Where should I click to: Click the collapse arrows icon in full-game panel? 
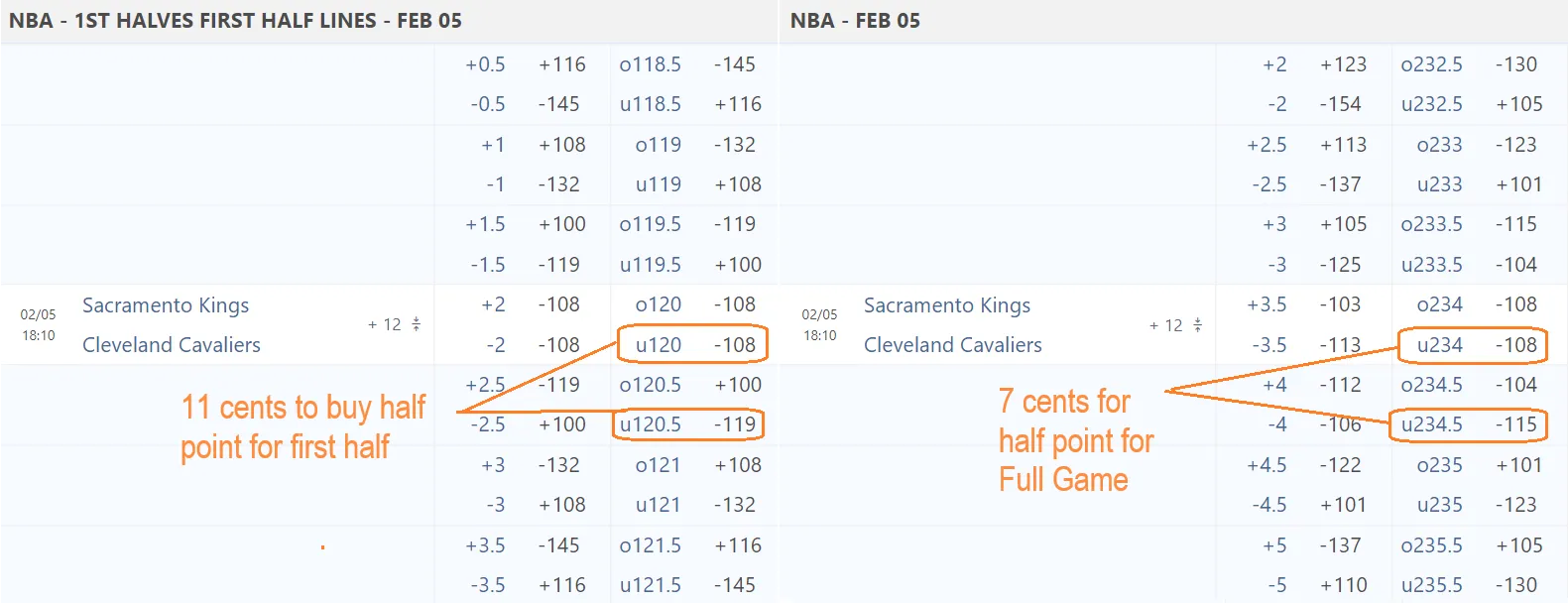pos(1197,324)
